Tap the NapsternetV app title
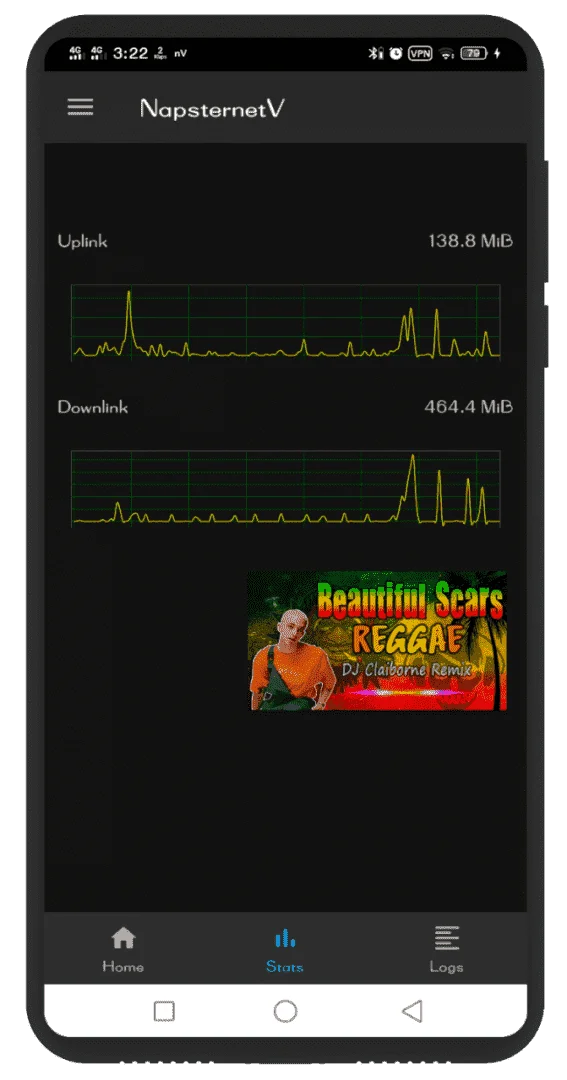 pos(212,108)
